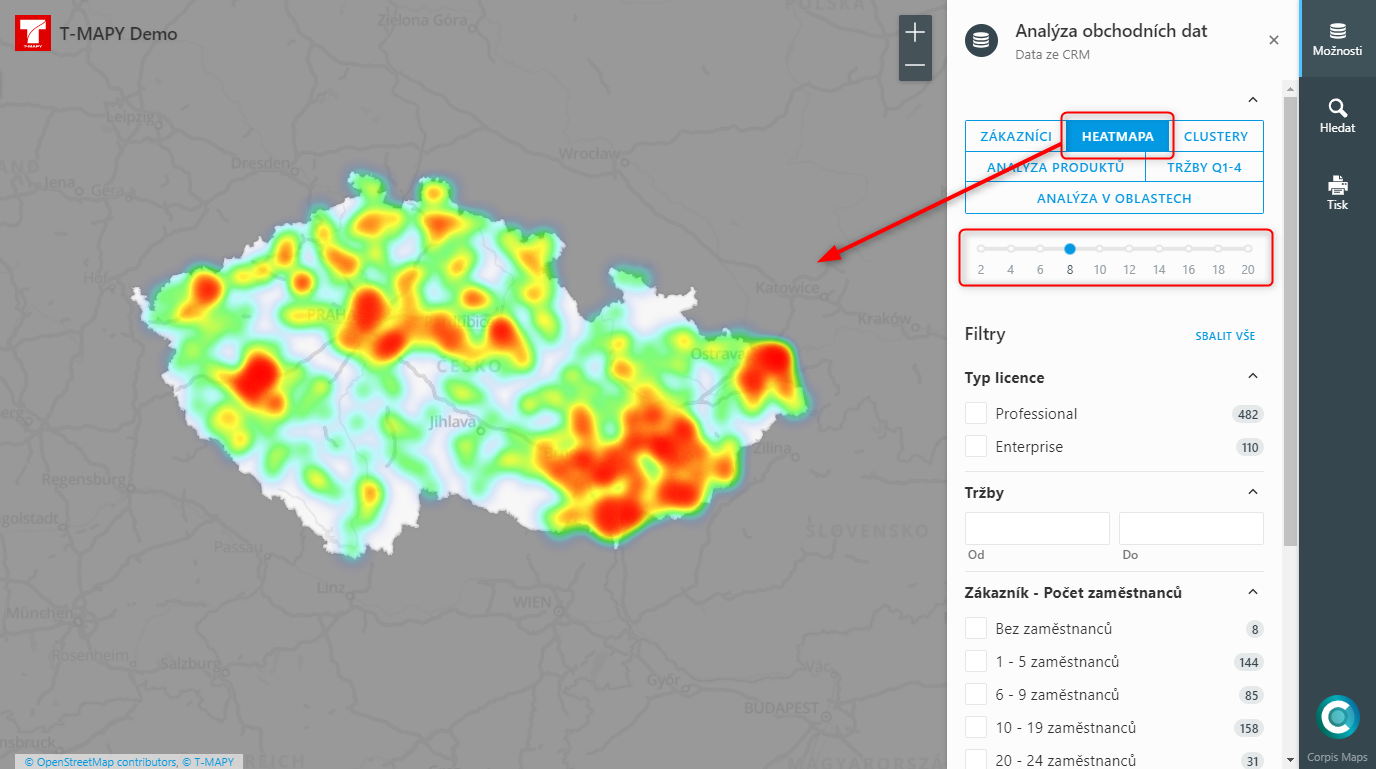Collapse the Tržby filter section

[1252, 490]
